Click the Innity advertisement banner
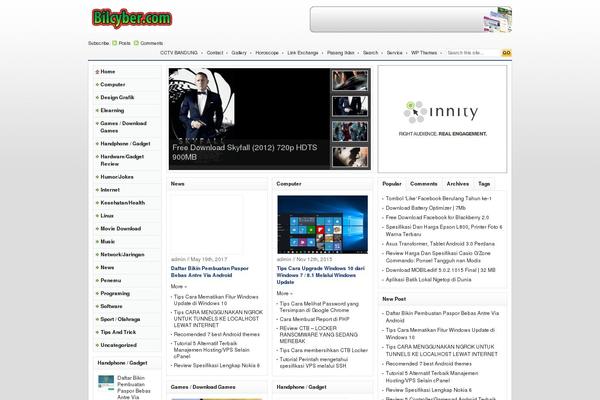 click(x=442, y=119)
